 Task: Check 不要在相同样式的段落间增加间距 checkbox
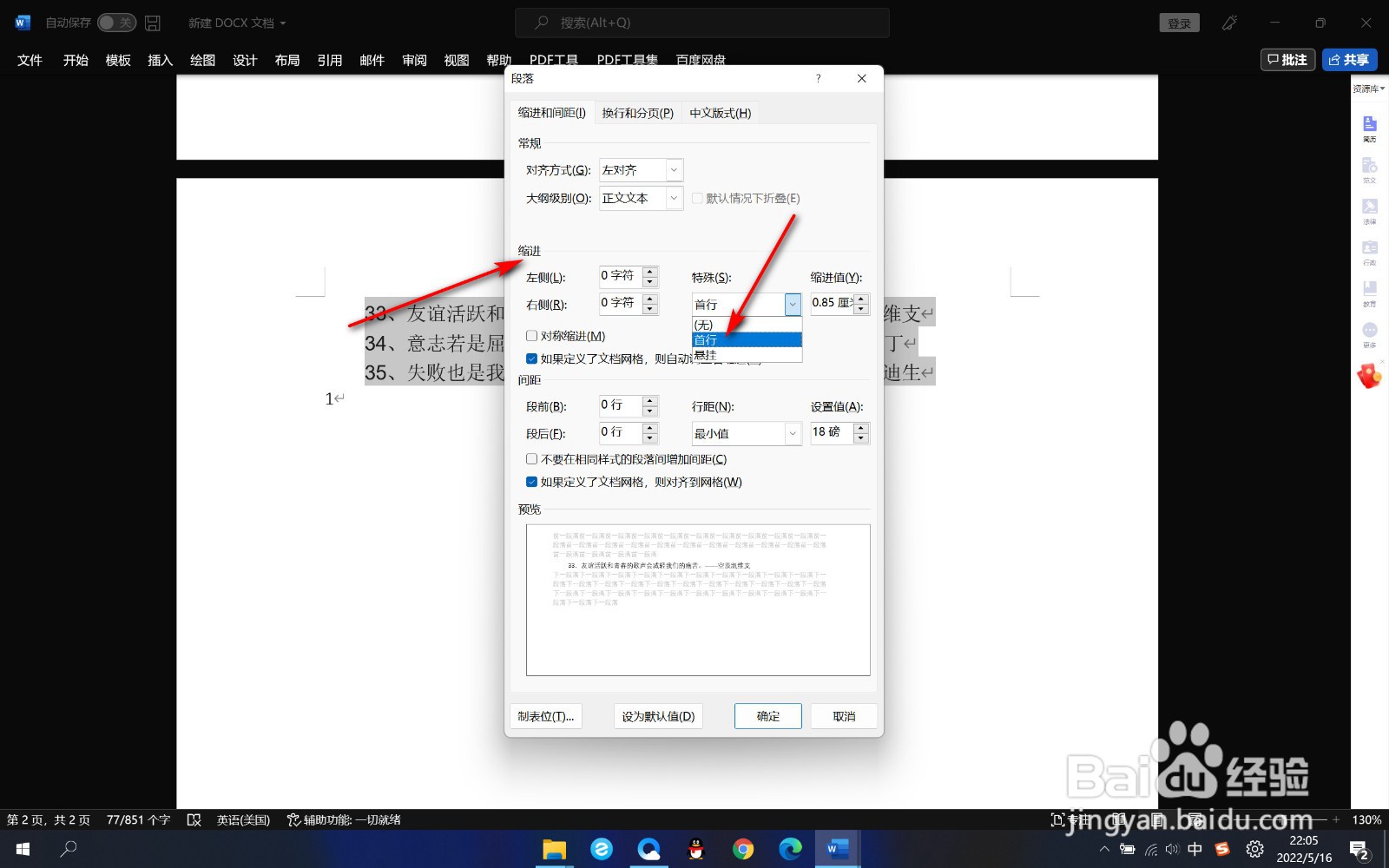531,459
